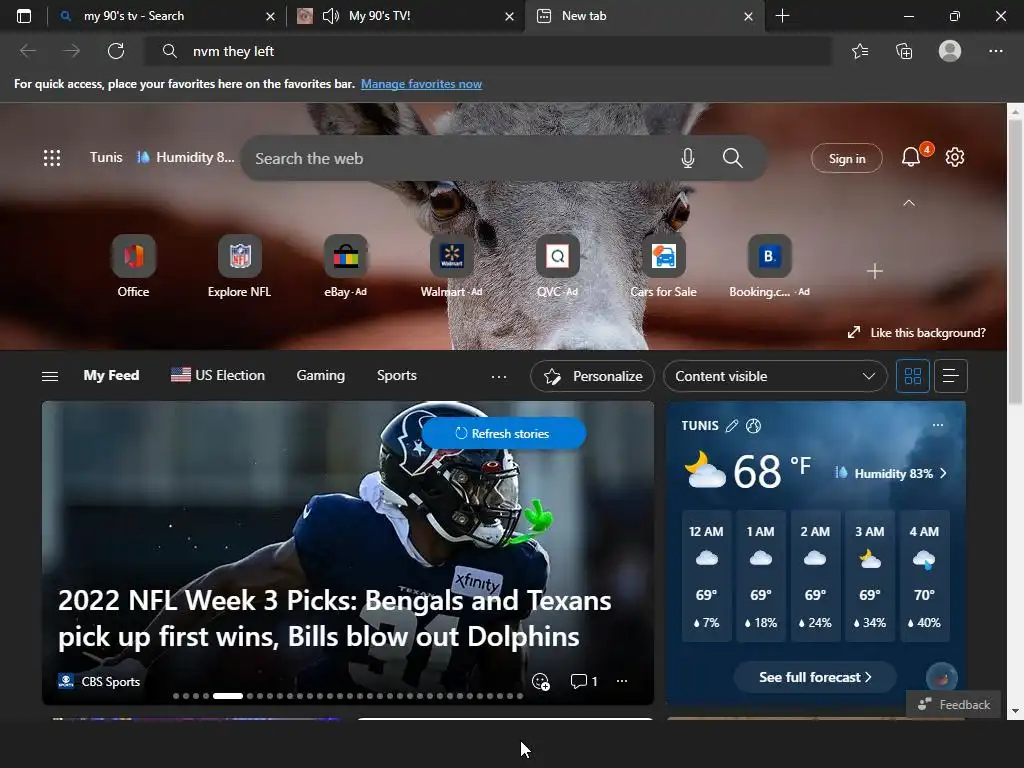Image resolution: width=1024 pixels, height=768 pixels.
Task: Select the My Feed category
Action: pyautogui.click(x=111, y=376)
